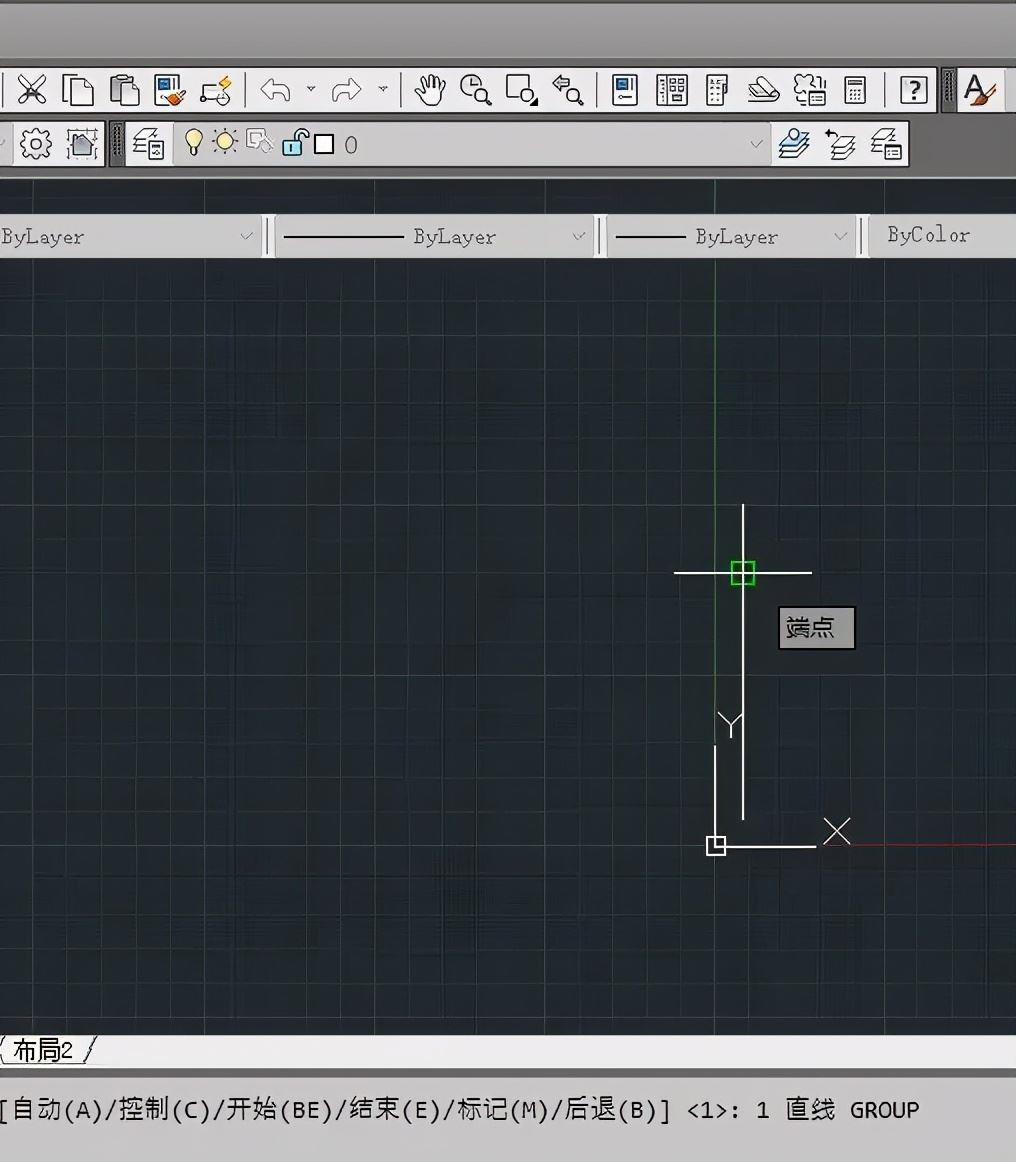1016x1162 pixels.
Task: Open the DesignCenter icon
Action: [x=672, y=90]
